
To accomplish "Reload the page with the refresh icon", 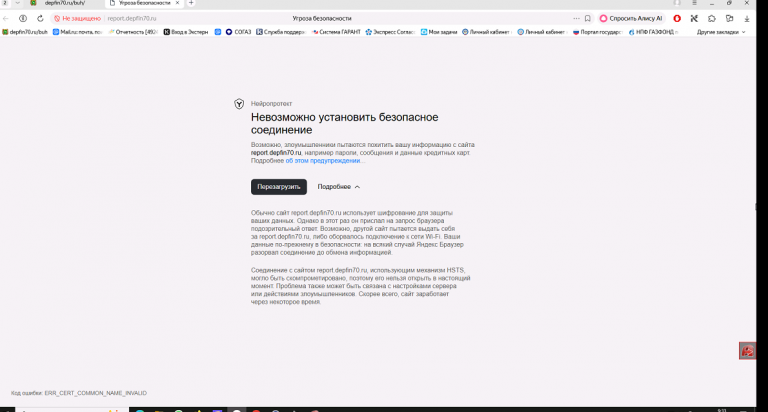I will [40, 19].
